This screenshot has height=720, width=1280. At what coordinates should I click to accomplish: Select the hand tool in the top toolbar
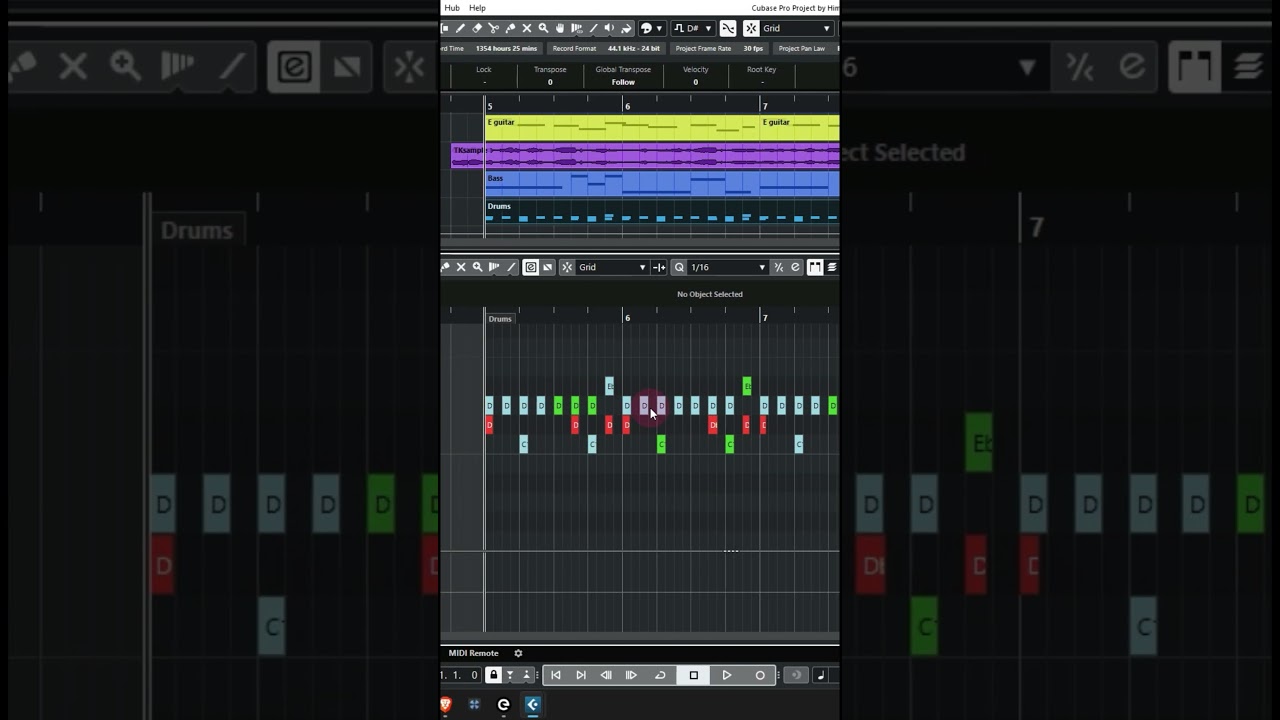(x=560, y=28)
